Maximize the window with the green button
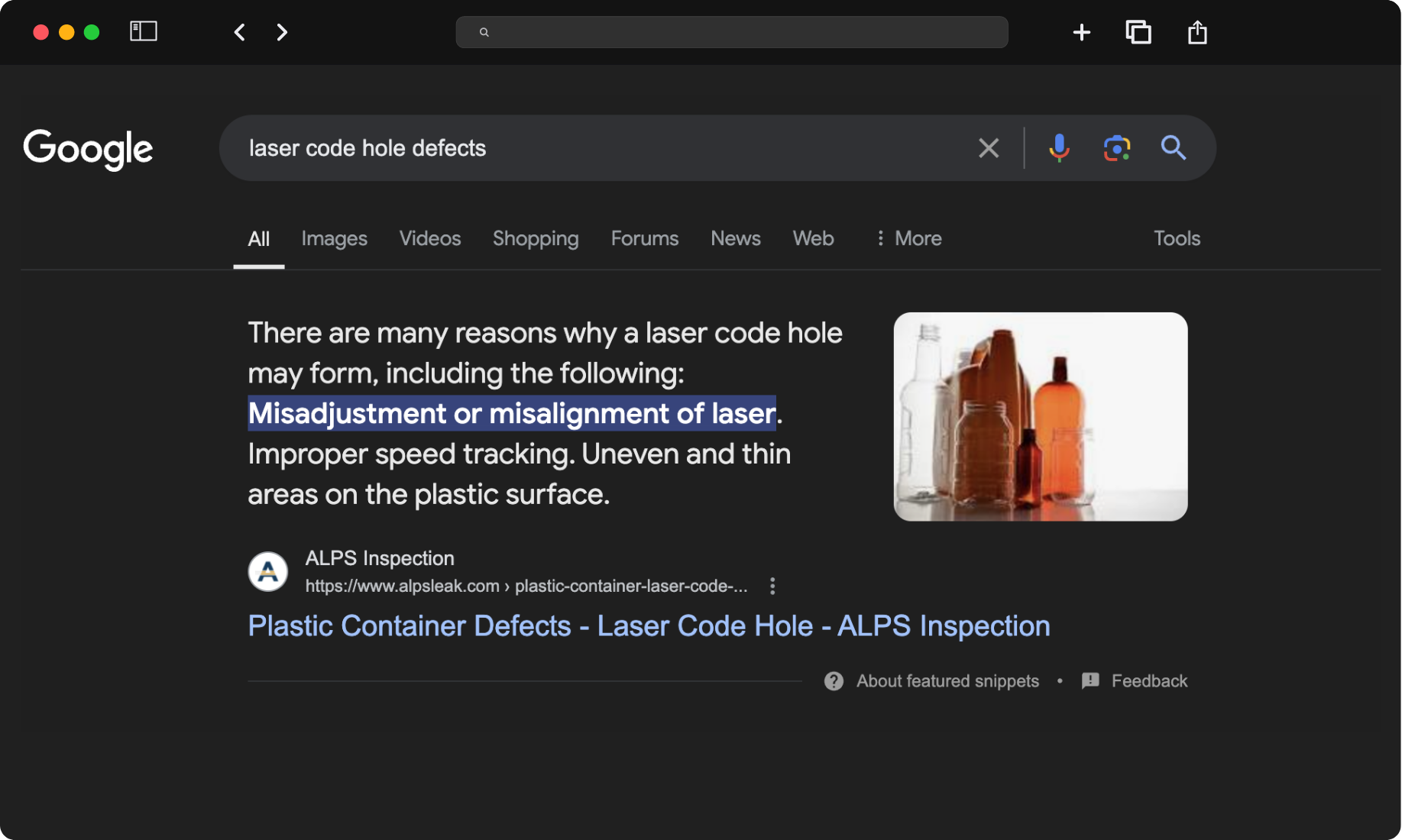This screenshot has width=1402, height=840. [92, 32]
